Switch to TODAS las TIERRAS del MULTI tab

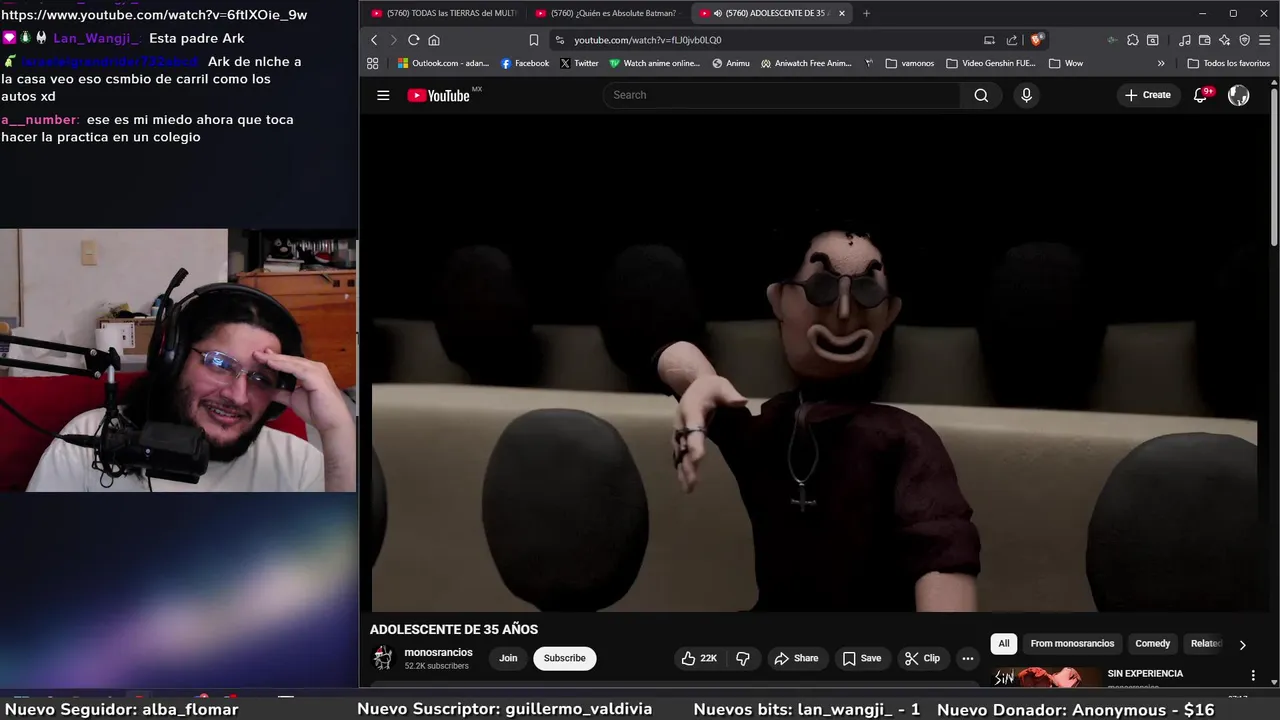443,13
